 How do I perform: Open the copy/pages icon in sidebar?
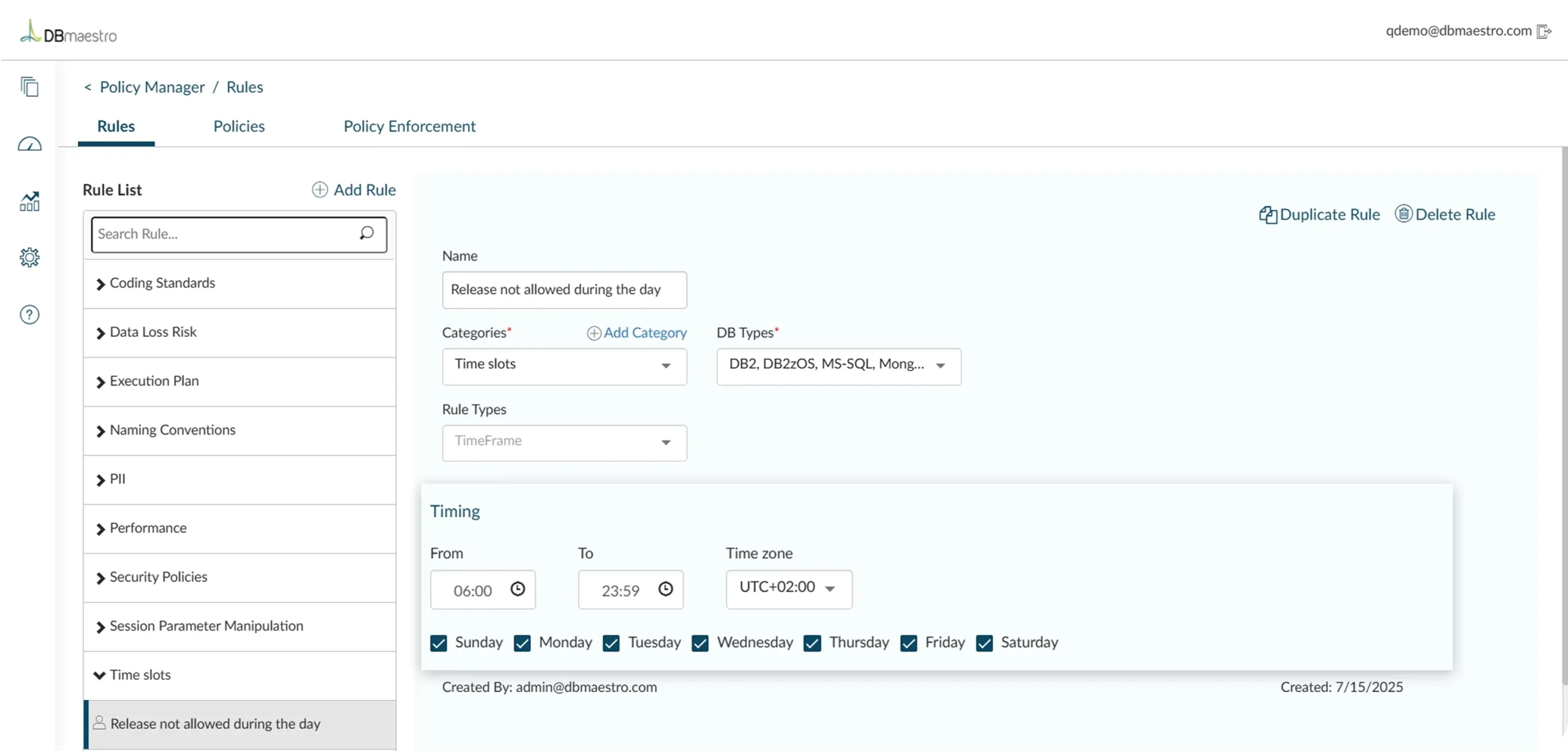(x=29, y=86)
